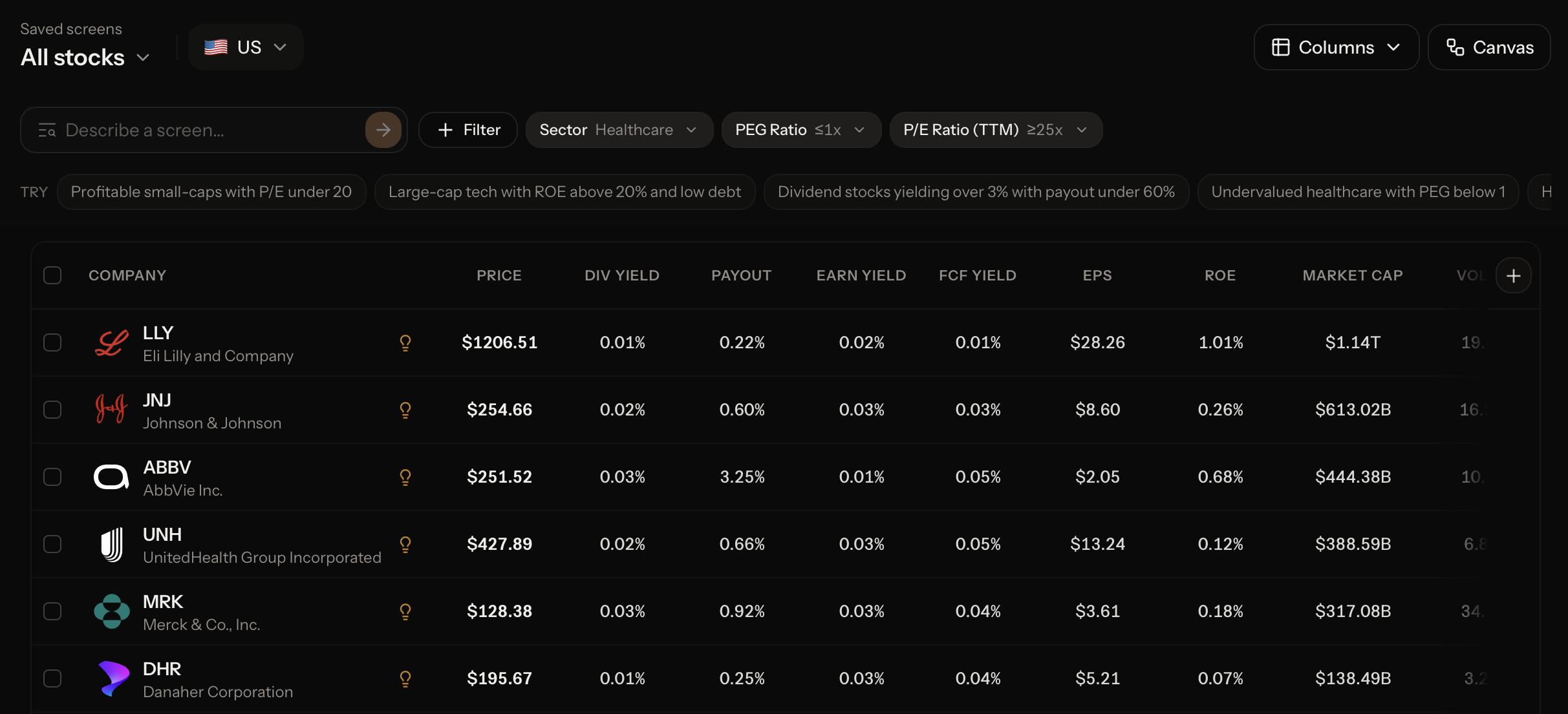This screenshot has height=714, width=1568.
Task: Click the JNJ market cap $613.02B
Action: pos(1353,410)
